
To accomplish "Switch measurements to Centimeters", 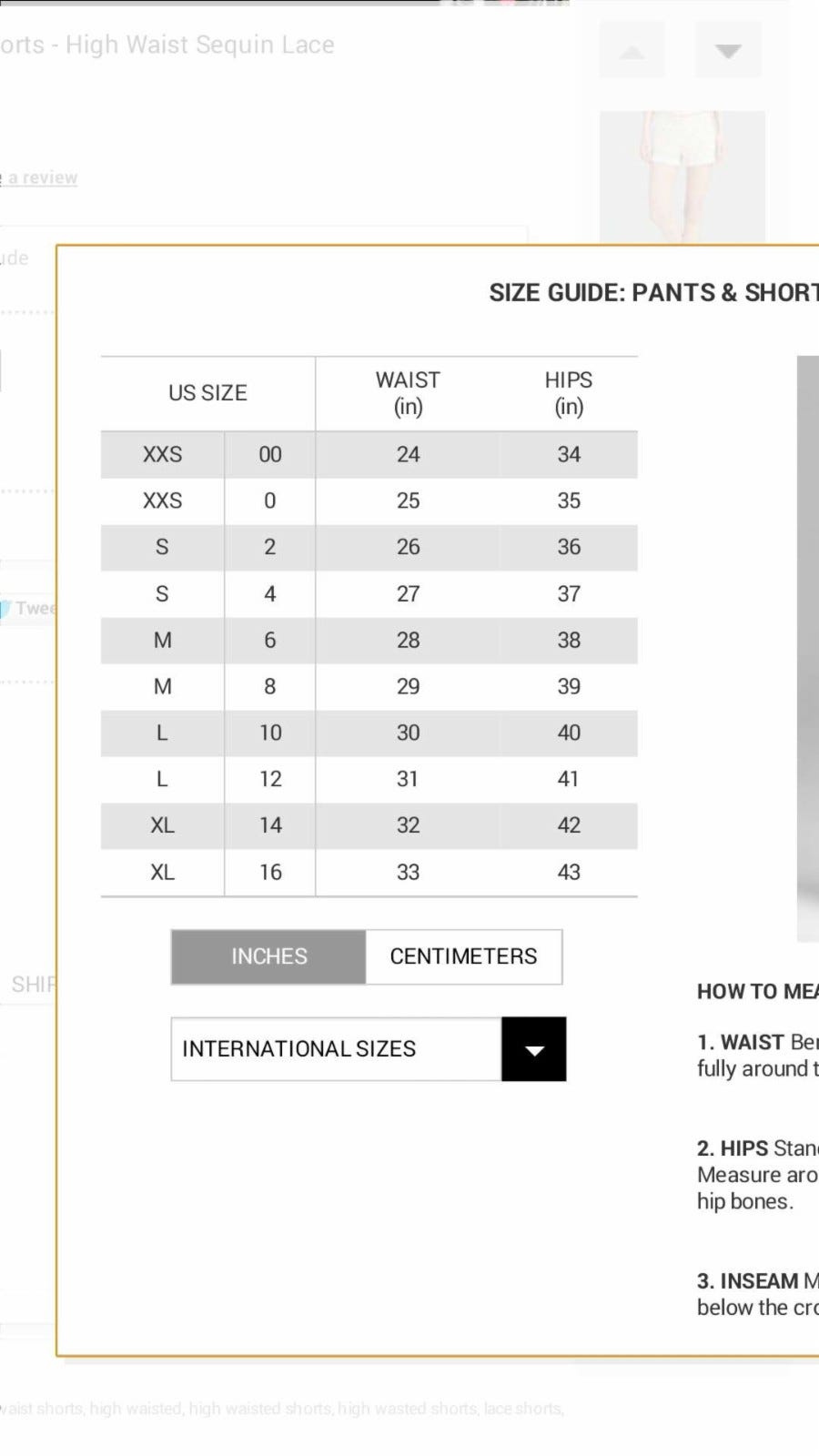I will (x=463, y=956).
